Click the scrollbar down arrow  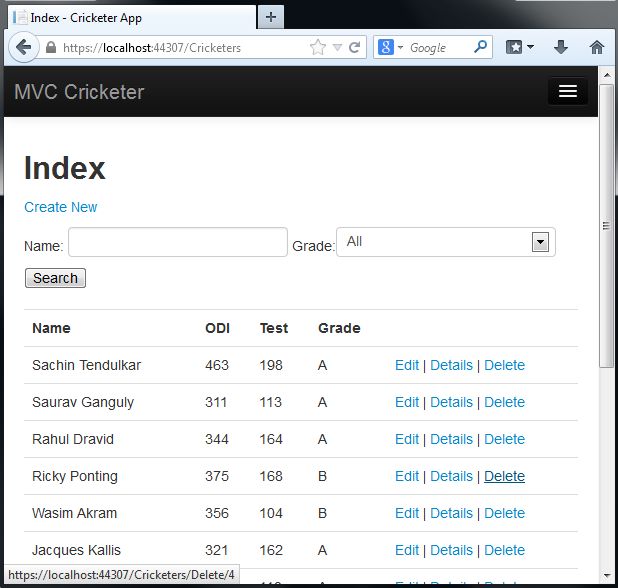tap(607, 576)
